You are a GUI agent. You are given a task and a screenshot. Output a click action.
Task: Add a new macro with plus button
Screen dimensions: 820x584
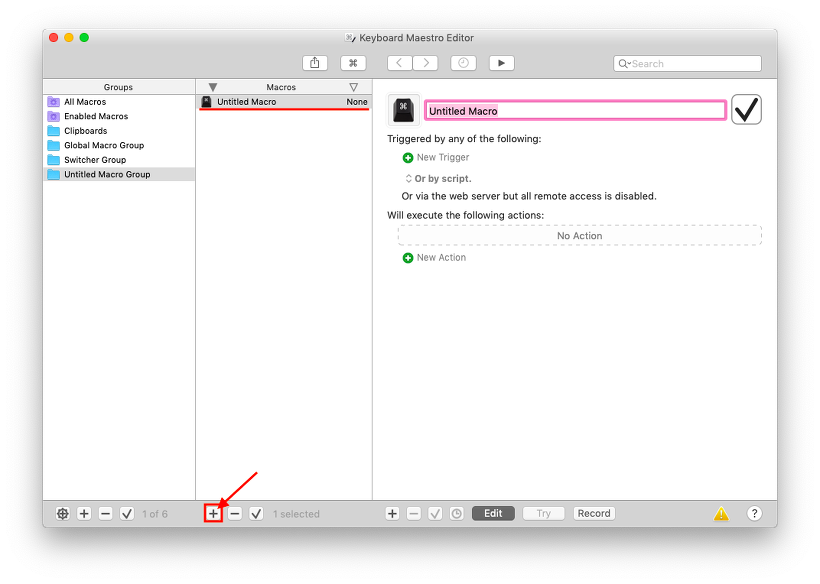point(213,514)
